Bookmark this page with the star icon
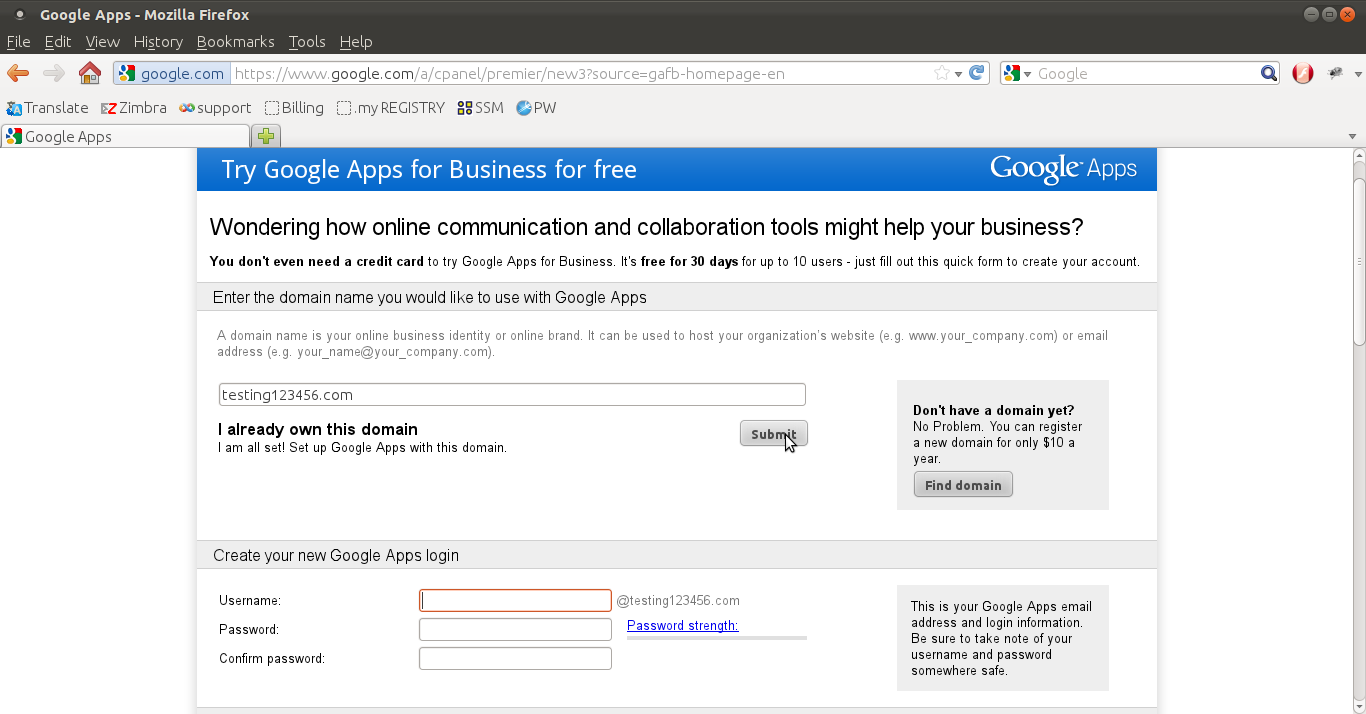The image size is (1366, 714). coord(941,73)
